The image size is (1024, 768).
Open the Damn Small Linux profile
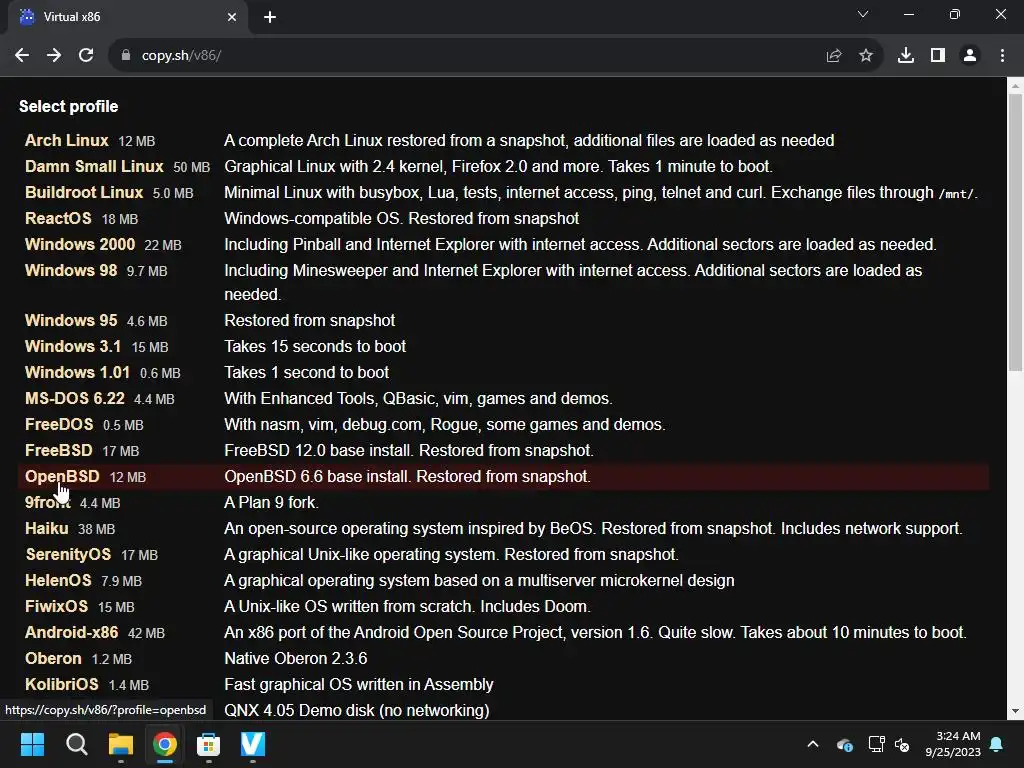click(x=94, y=167)
